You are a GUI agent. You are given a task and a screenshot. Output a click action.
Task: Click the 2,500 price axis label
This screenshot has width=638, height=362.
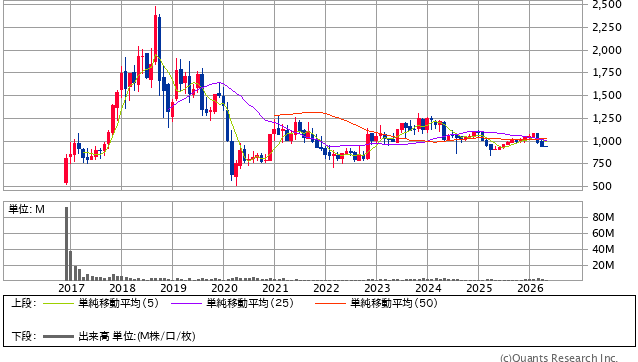(607, 4)
